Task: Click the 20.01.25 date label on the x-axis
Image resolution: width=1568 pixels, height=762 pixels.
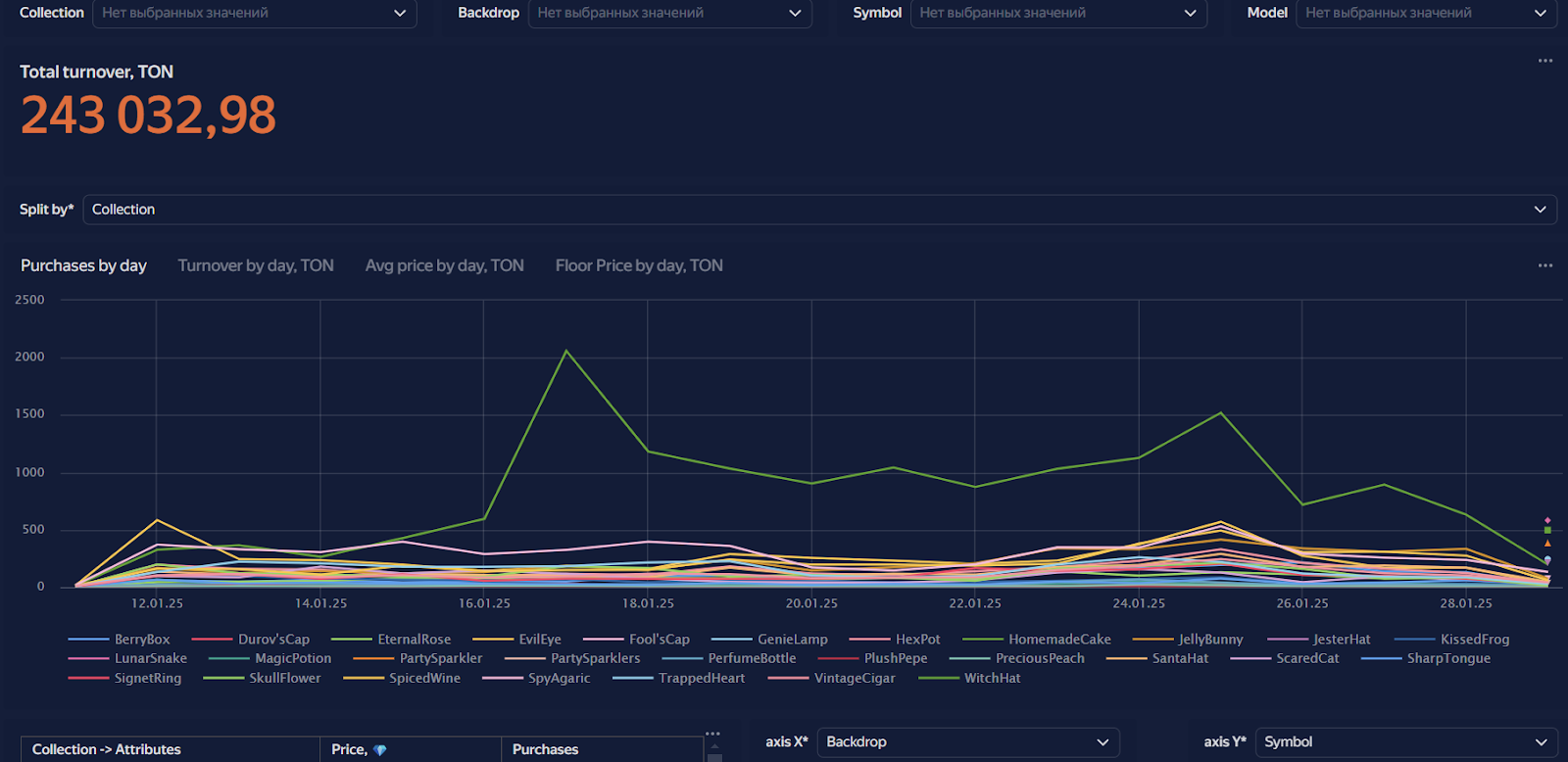Action: 811,603
